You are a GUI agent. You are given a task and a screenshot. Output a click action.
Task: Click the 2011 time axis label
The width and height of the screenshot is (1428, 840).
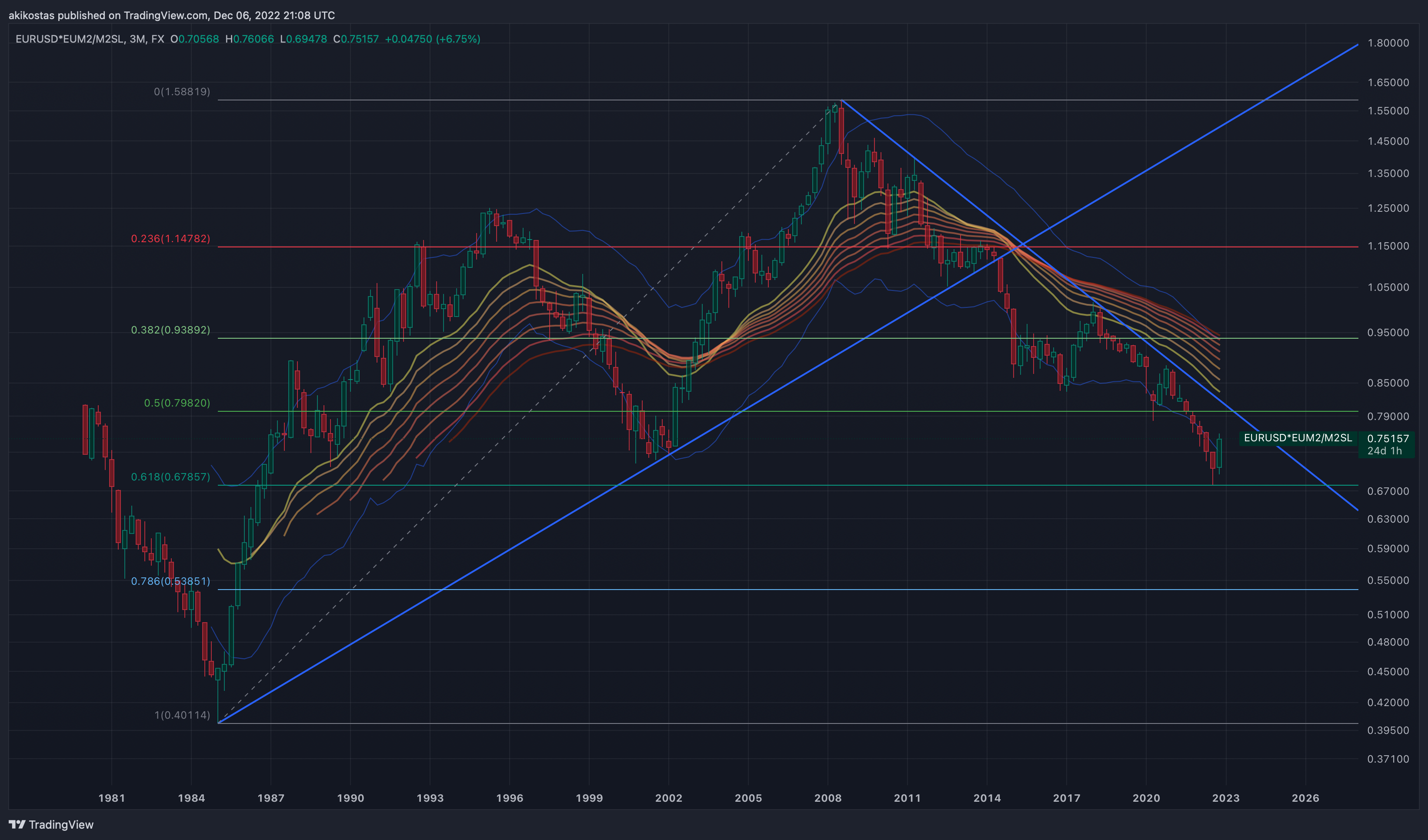[x=908, y=798]
